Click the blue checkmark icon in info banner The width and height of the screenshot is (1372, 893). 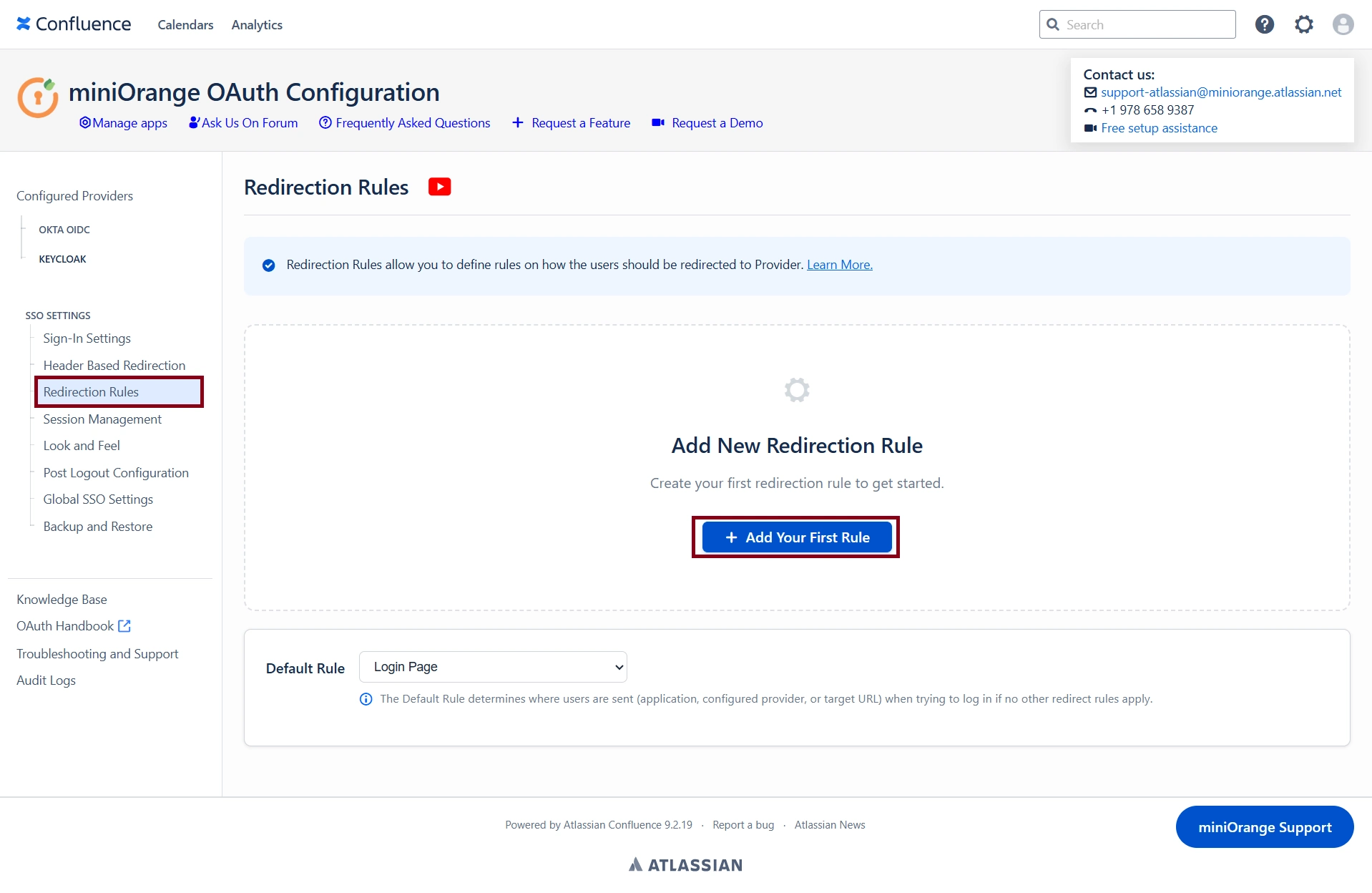268,265
